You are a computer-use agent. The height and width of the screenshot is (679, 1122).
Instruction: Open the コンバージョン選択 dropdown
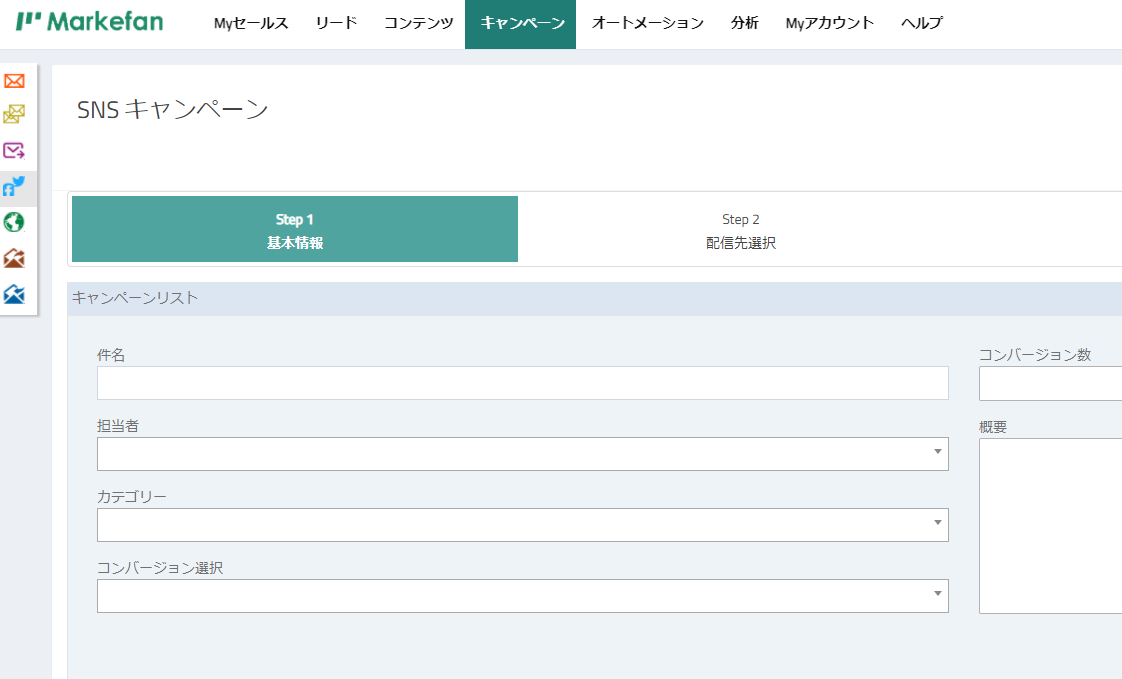523,595
